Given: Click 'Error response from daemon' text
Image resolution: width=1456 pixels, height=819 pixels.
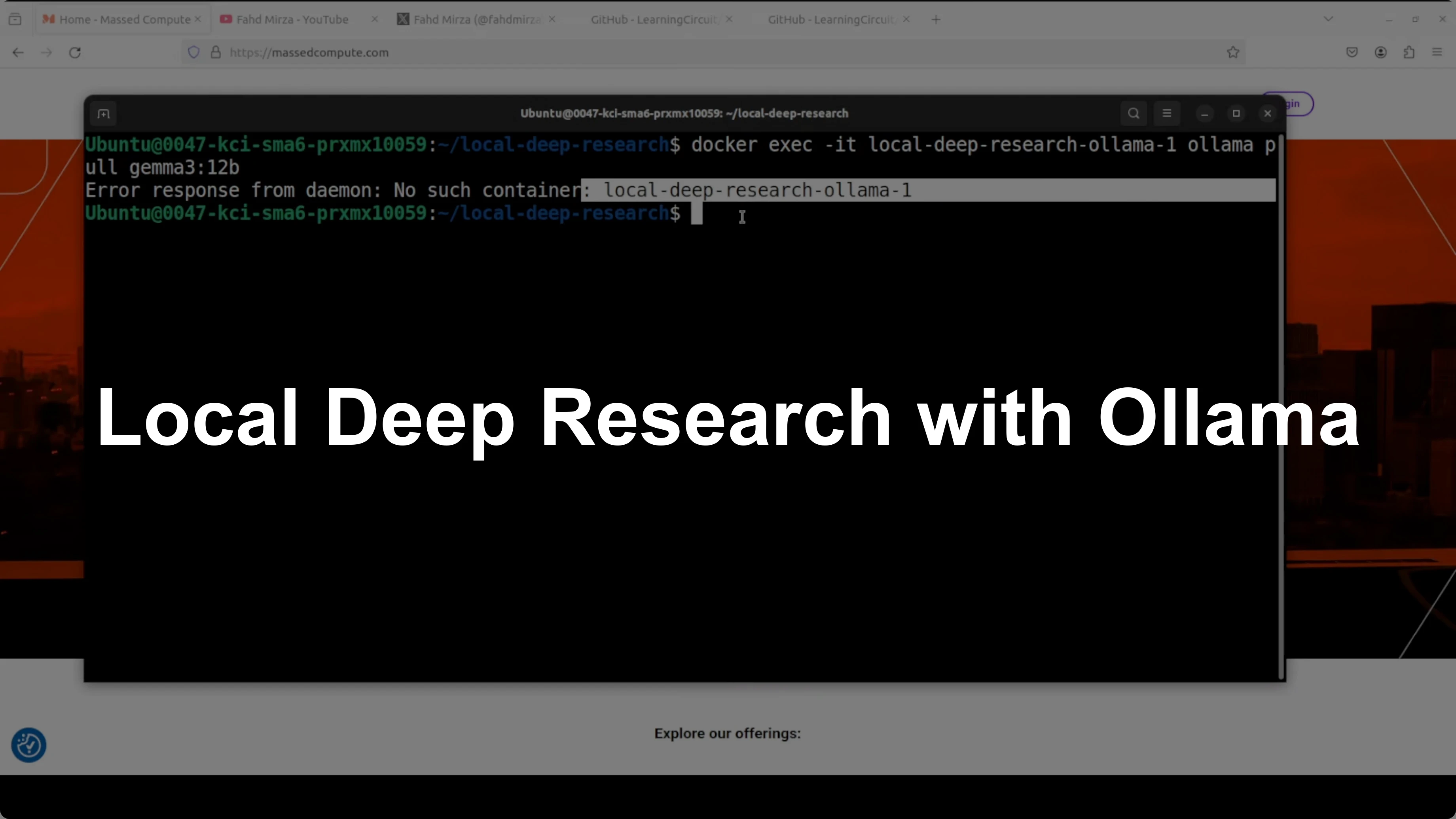Looking at the screenshot, I should pos(233,190).
